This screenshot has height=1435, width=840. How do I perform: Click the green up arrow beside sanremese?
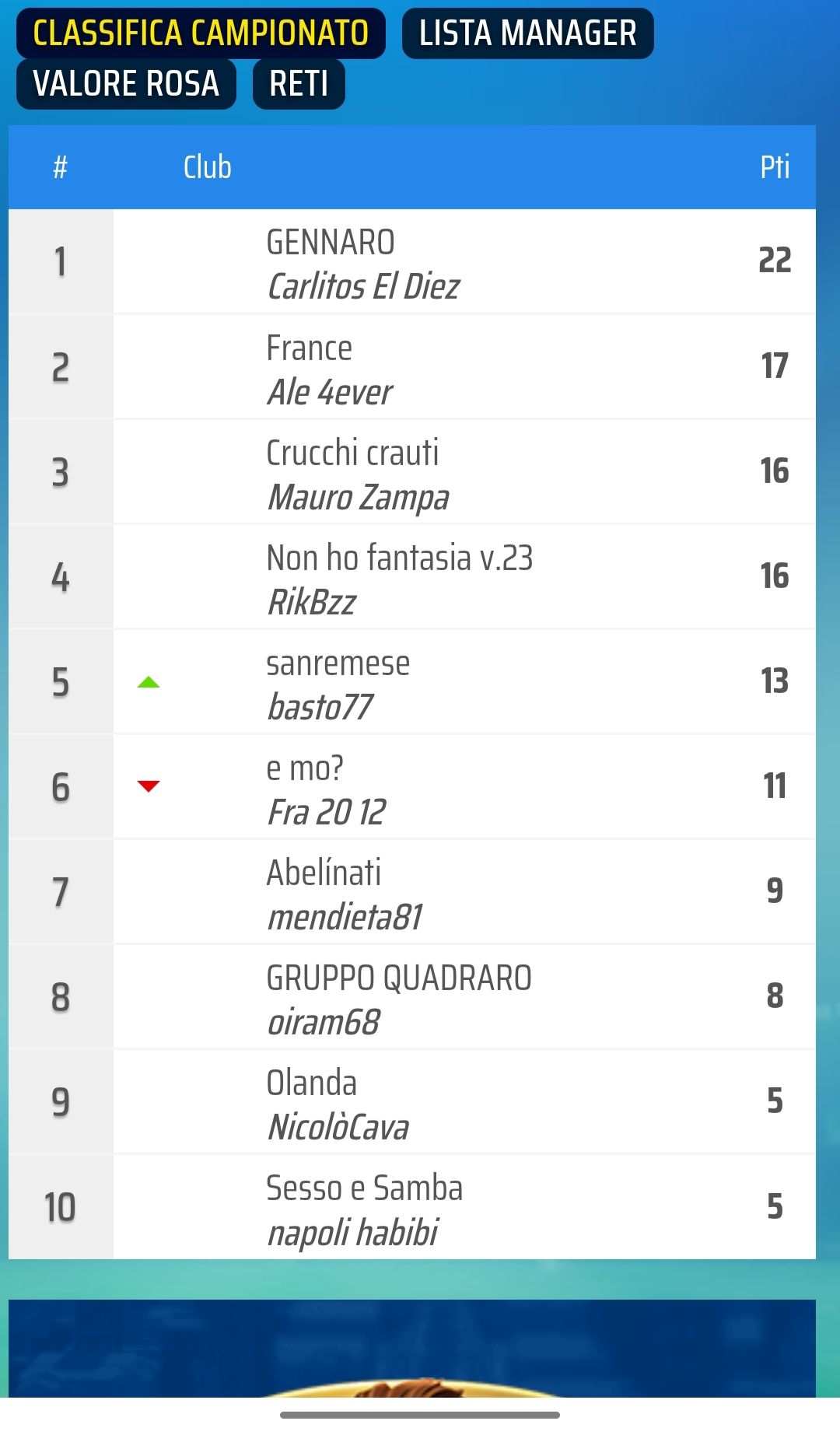pos(148,683)
